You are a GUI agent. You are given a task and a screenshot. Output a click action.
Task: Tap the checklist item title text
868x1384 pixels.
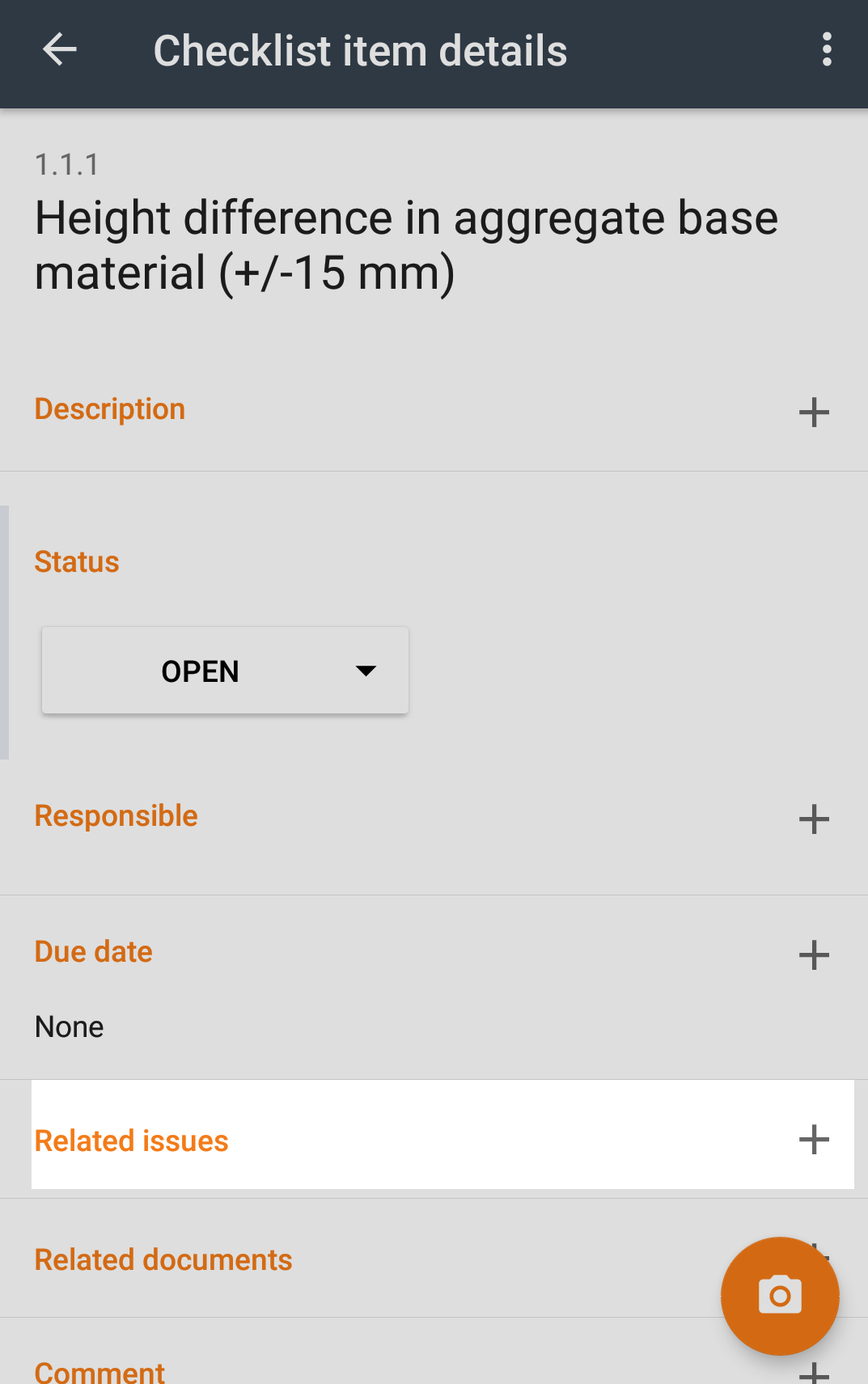click(x=406, y=245)
